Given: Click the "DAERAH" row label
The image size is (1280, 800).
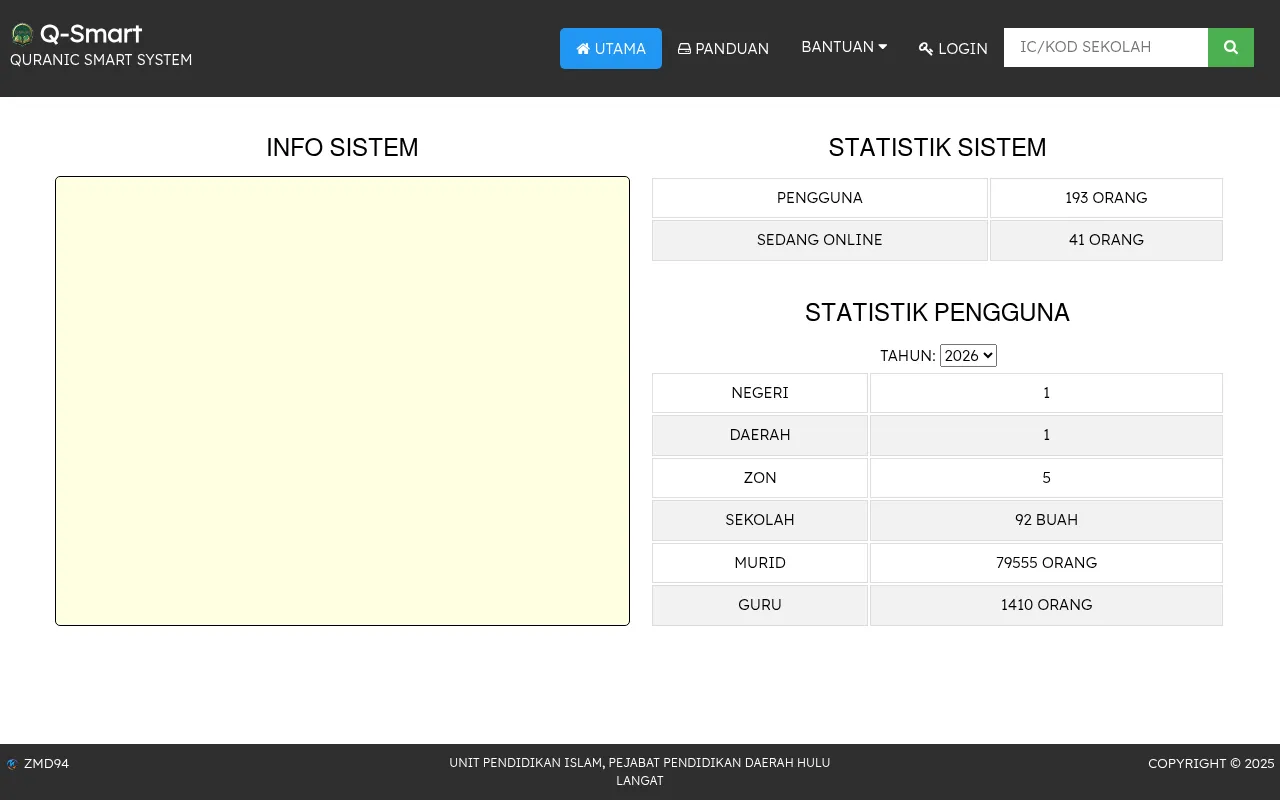Looking at the screenshot, I should pos(760,435).
